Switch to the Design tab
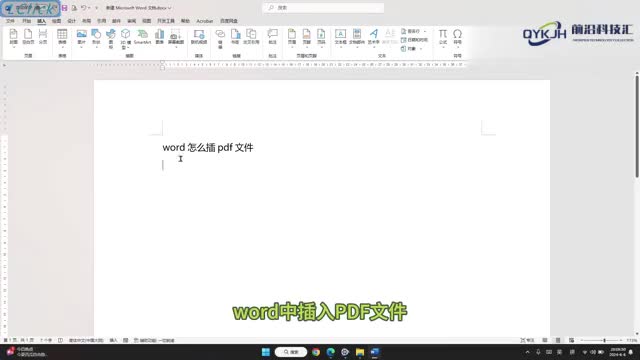The height and width of the screenshot is (360, 640). coord(71,21)
